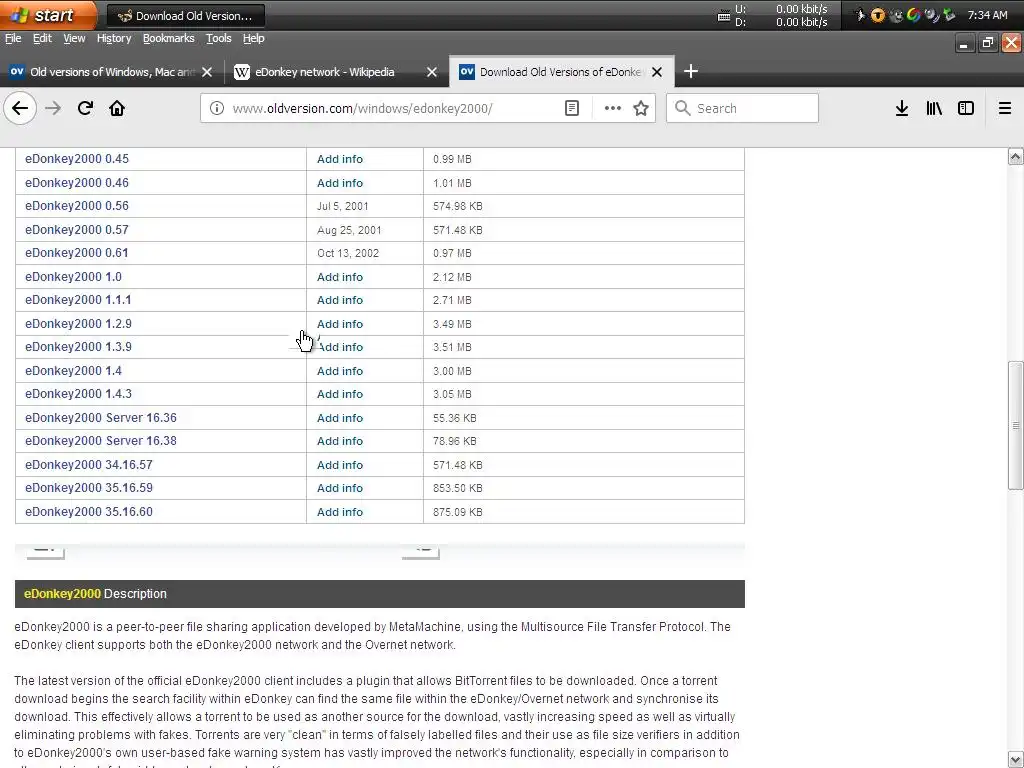Screen dimensions: 1024x768
Task: Close the Old versions of Windows tab
Action: coord(207,72)
